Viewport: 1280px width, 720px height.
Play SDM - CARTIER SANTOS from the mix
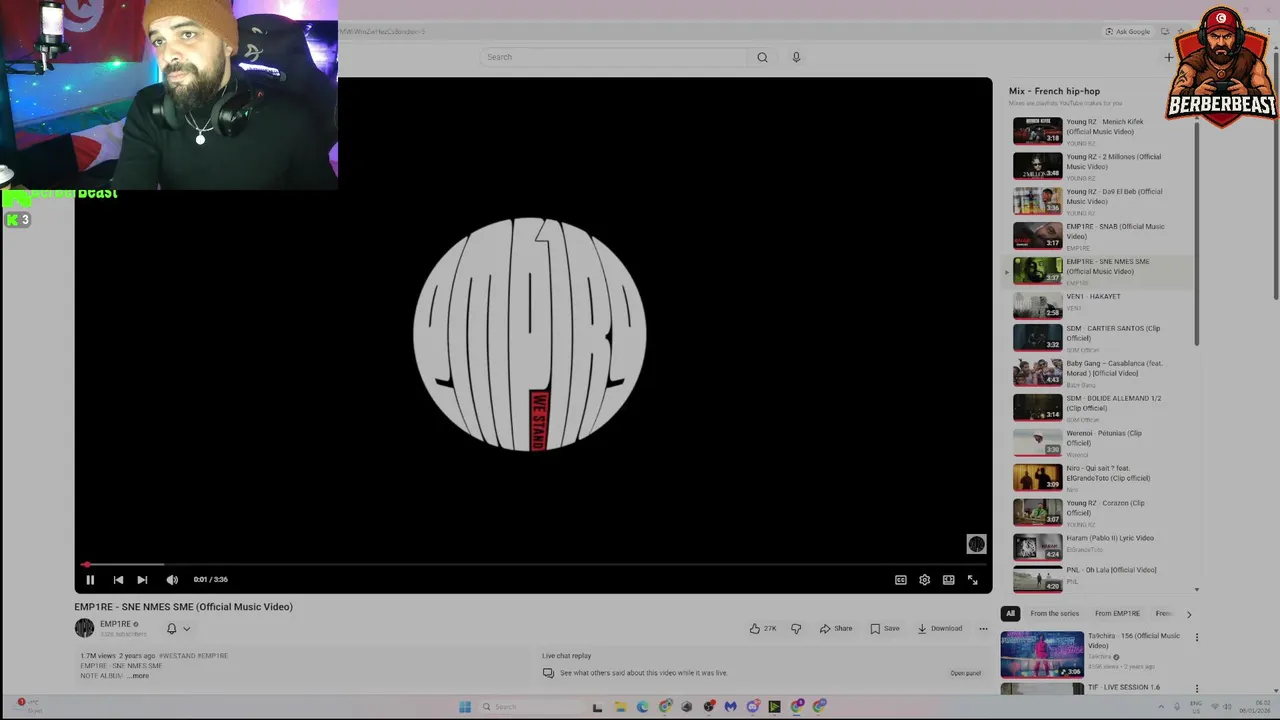point(1100,338)
